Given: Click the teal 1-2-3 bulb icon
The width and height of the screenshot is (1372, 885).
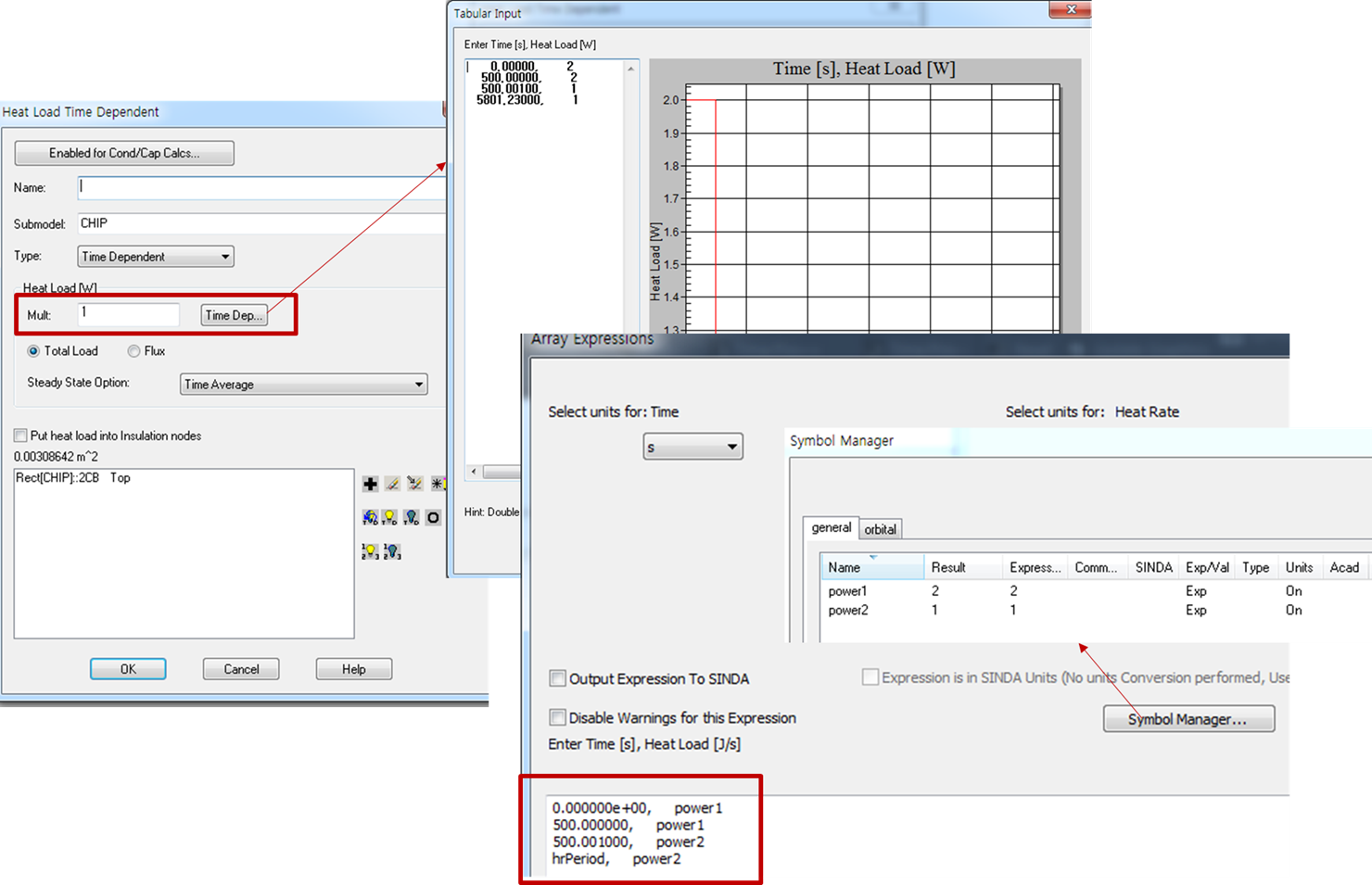Looking at the screenshot, I should pos(392,551).
